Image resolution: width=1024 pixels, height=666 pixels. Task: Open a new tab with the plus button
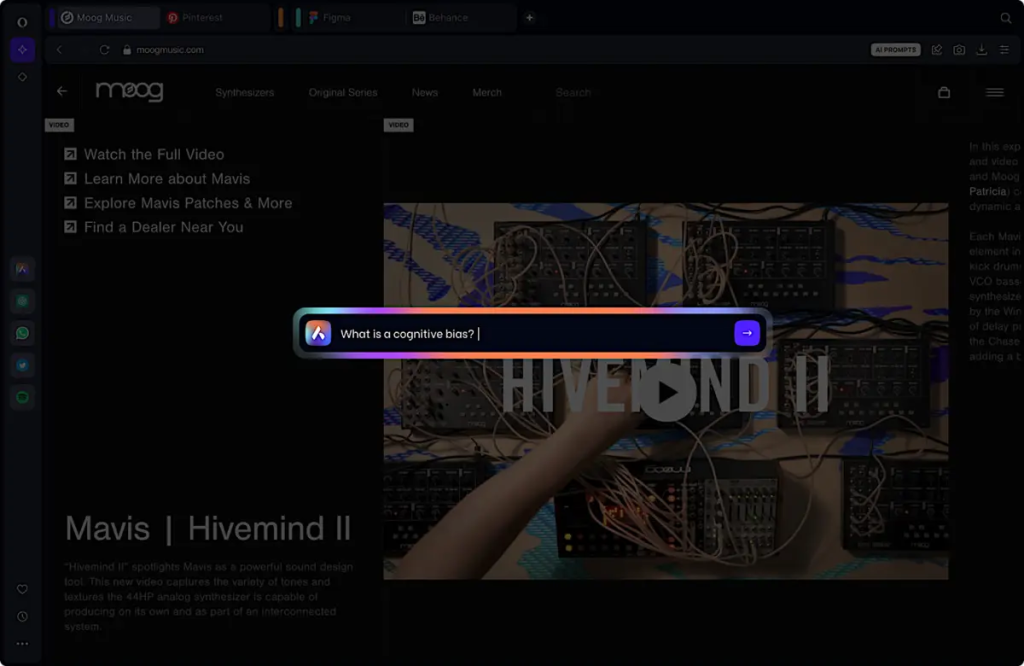point(530,18)
